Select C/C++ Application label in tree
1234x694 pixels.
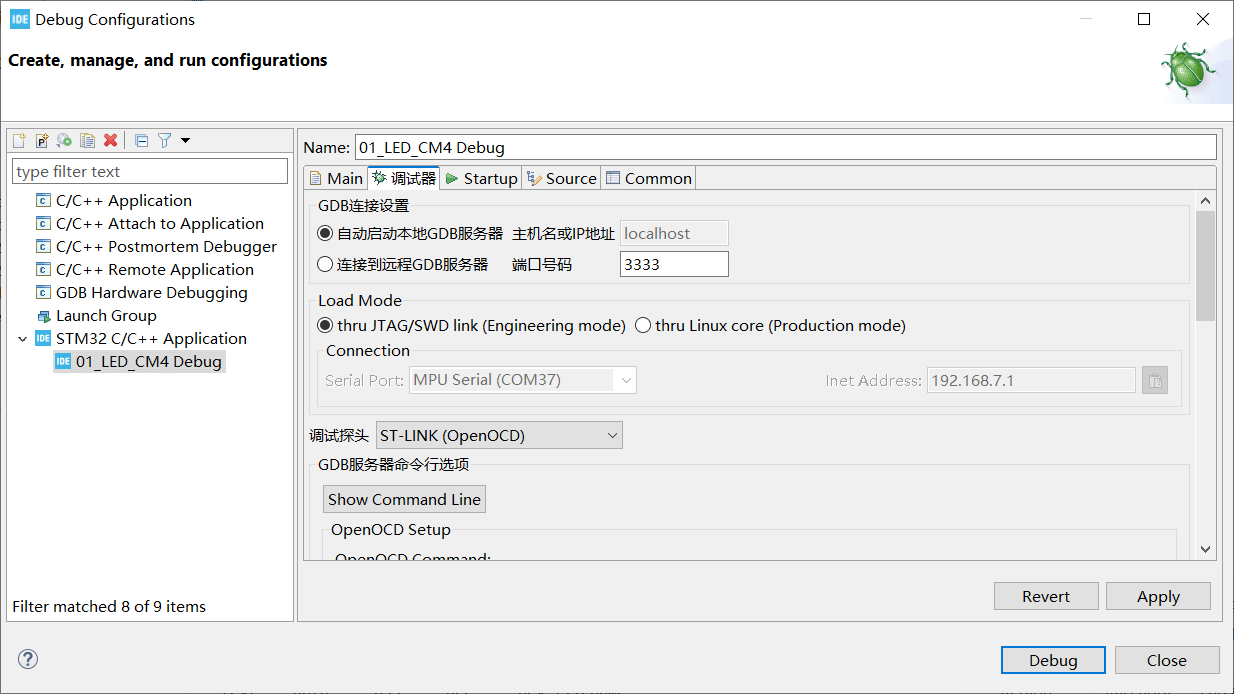pos(124,201)
